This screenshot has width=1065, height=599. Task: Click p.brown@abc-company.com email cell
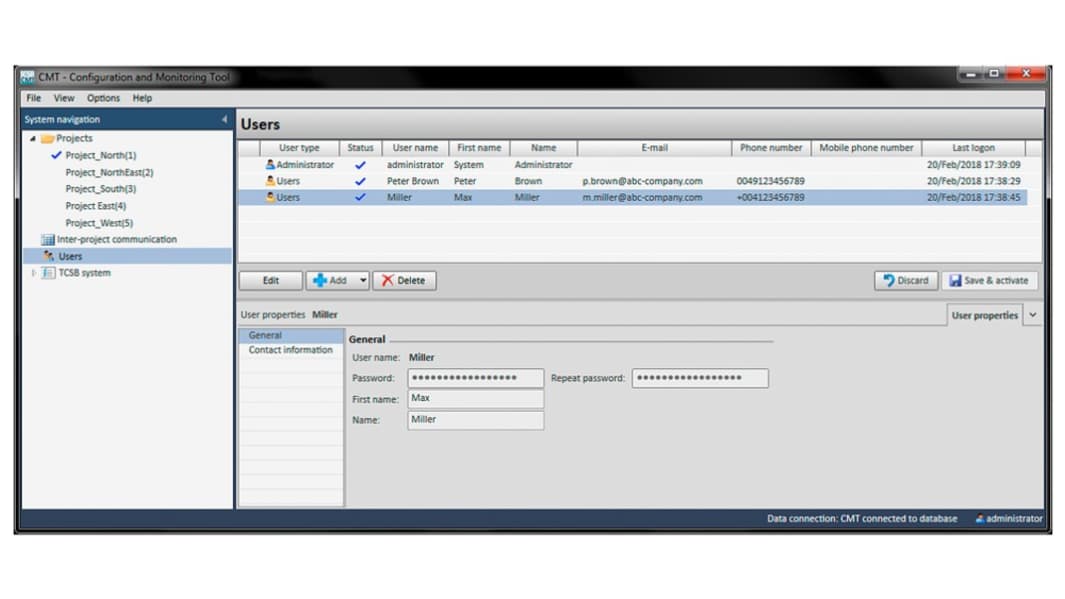point(643,181)
